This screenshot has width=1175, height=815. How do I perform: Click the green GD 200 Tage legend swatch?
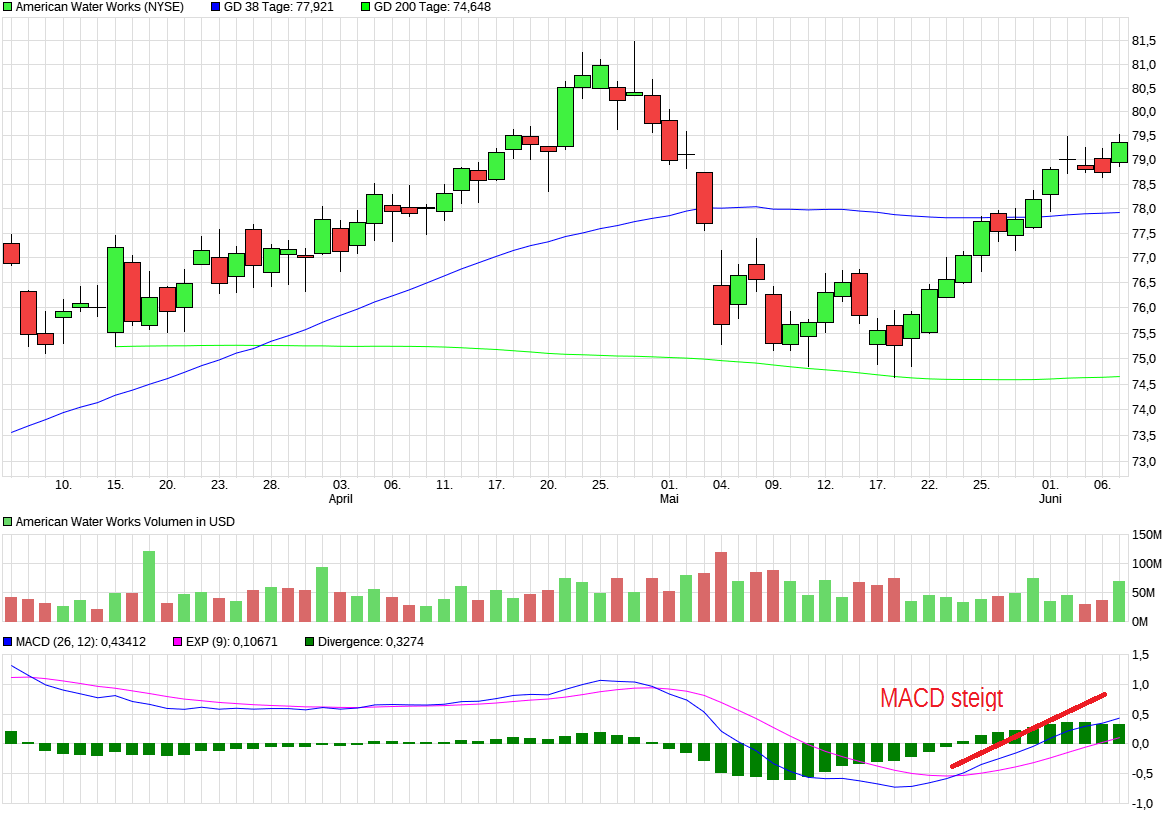pyautogui.click(x=366, y=7)
